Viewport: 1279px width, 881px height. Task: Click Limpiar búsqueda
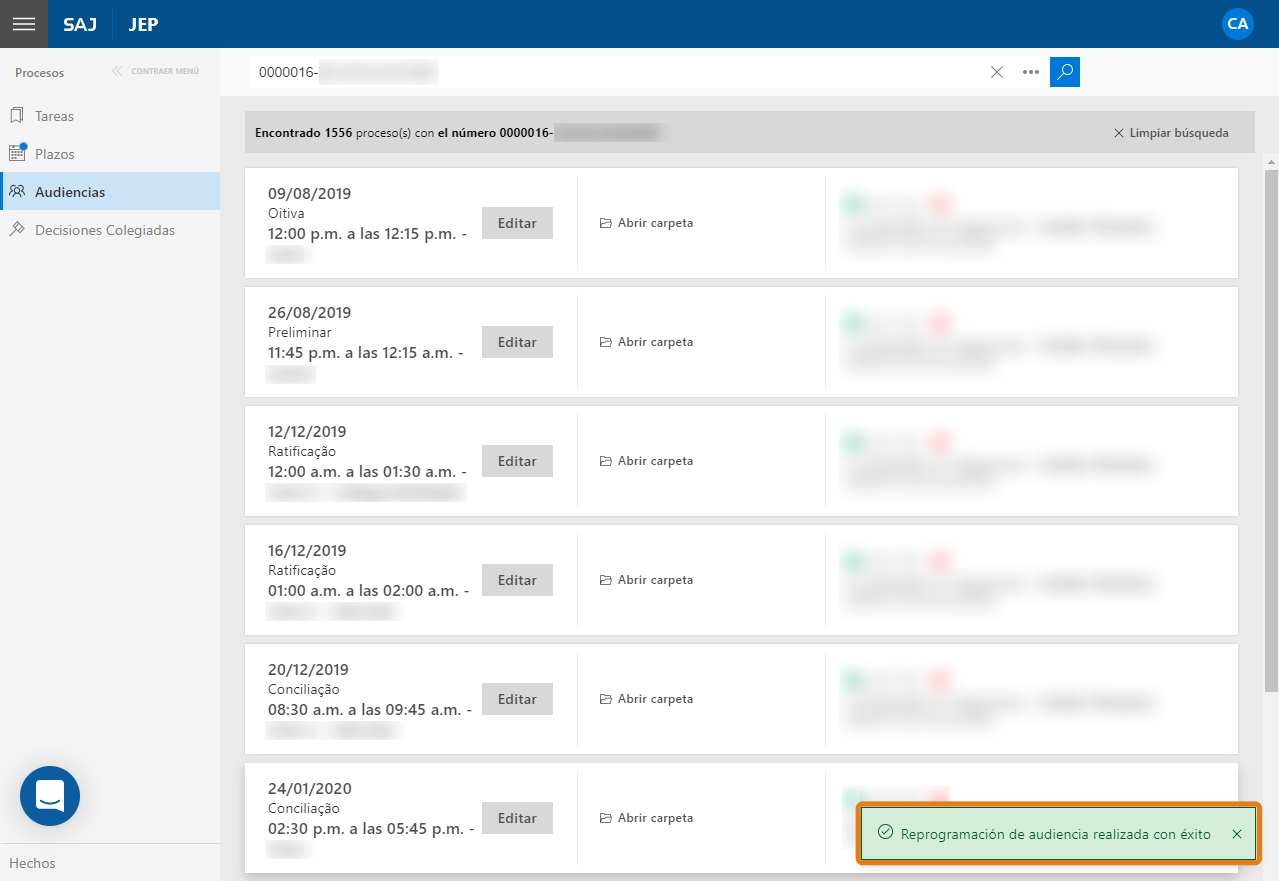tap(1171, 133)
